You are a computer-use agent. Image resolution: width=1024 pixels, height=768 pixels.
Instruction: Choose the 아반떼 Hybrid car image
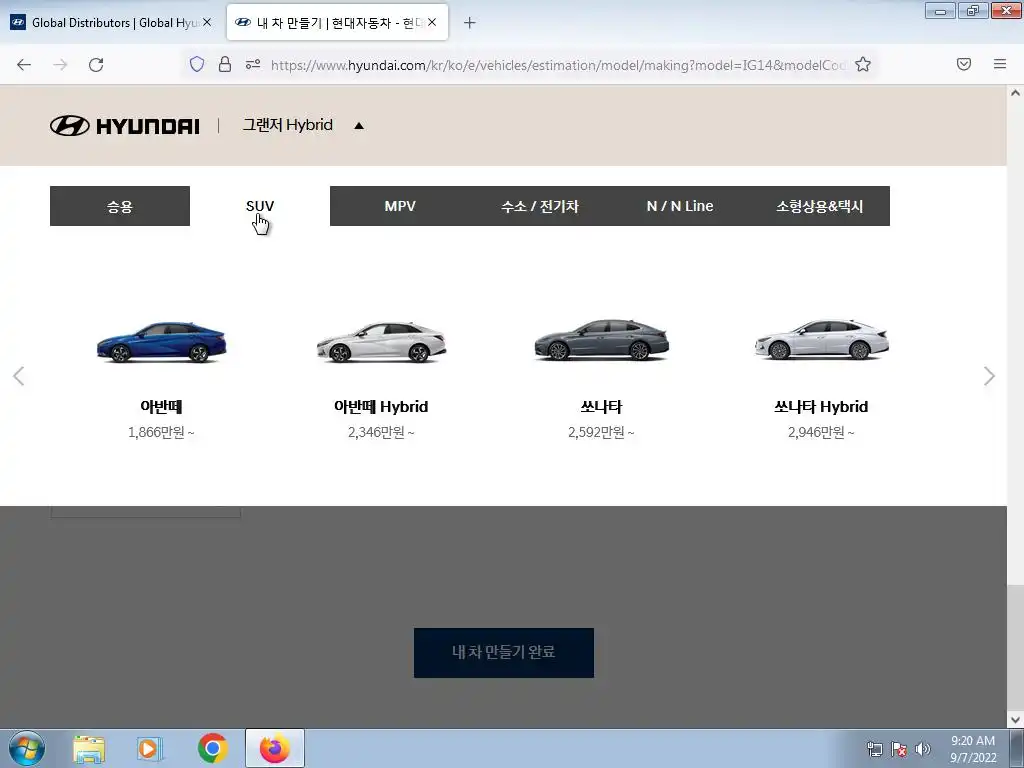381,342
